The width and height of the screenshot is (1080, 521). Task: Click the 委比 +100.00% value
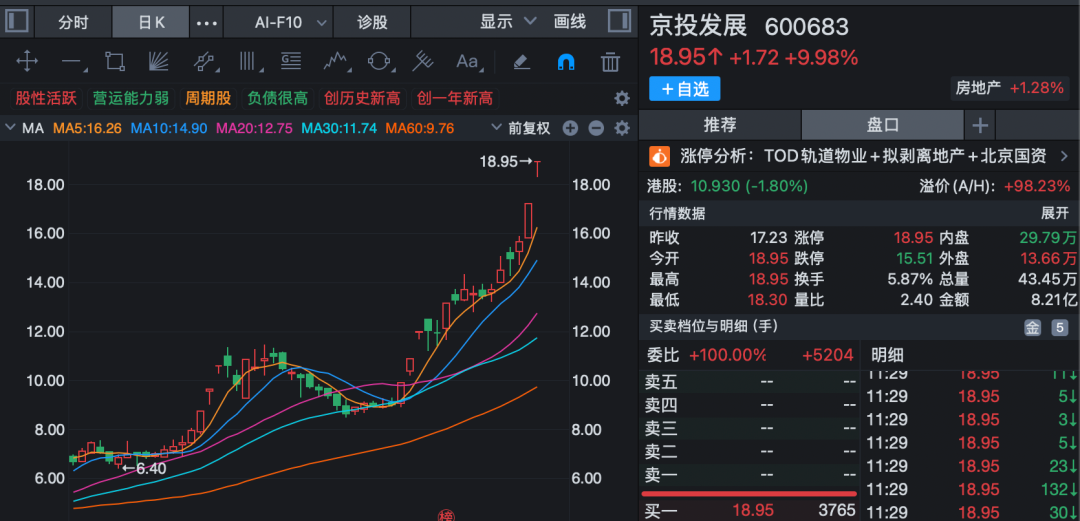click(x=728, y=356)
